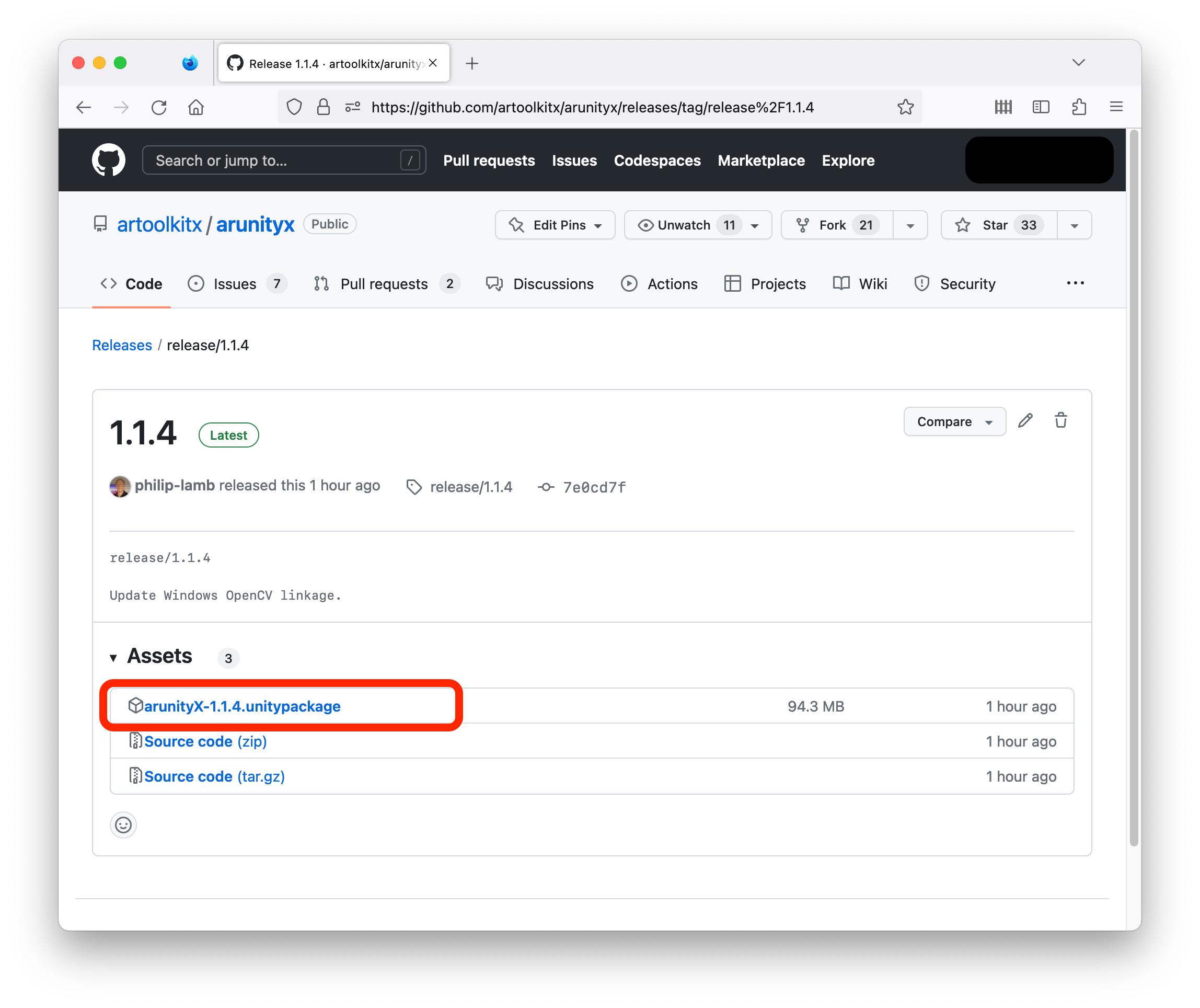Click the Firefox view icon
1200x1008 pixels.
190,63
